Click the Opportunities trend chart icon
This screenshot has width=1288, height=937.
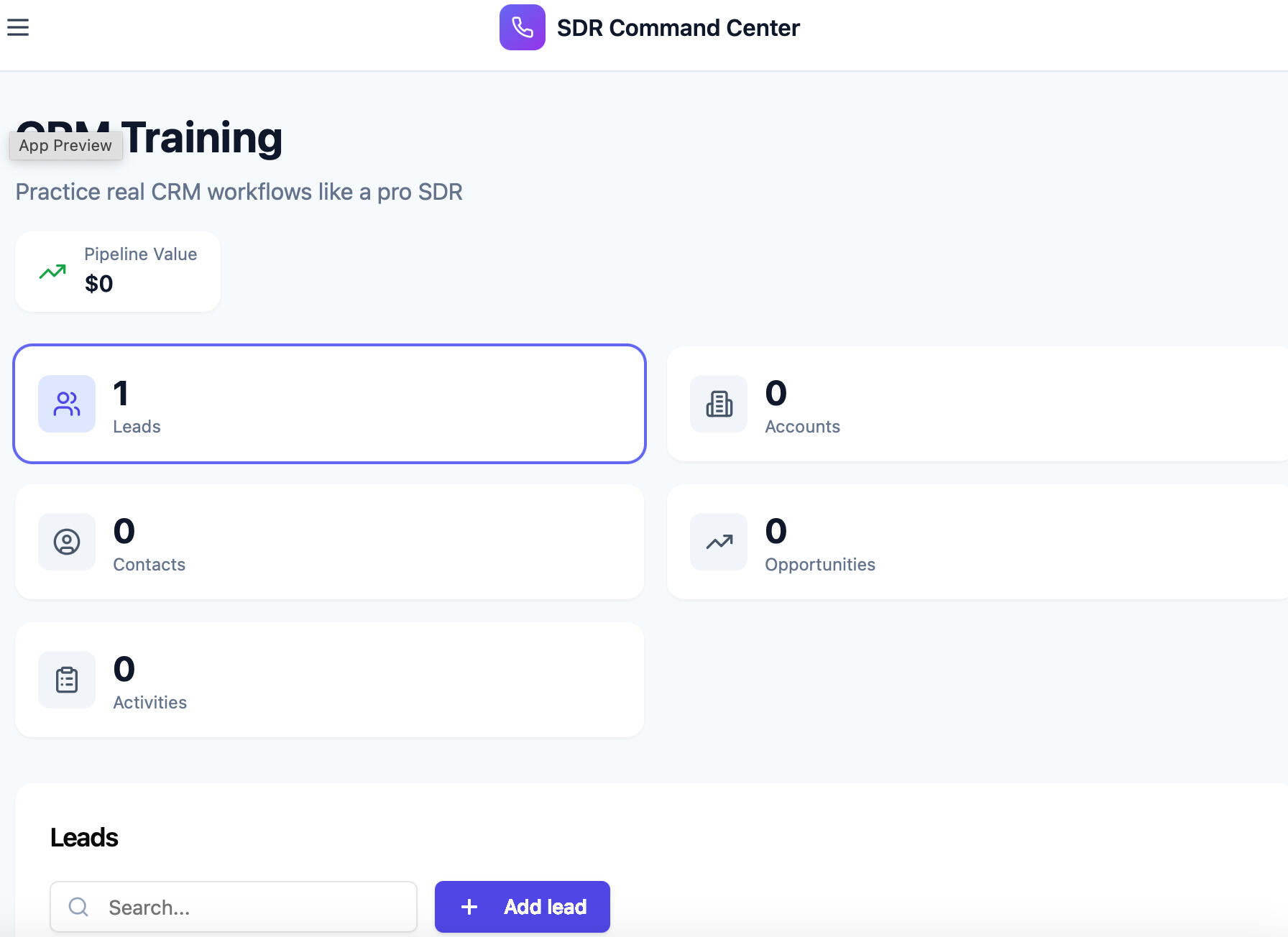click(x=718, y=542)
